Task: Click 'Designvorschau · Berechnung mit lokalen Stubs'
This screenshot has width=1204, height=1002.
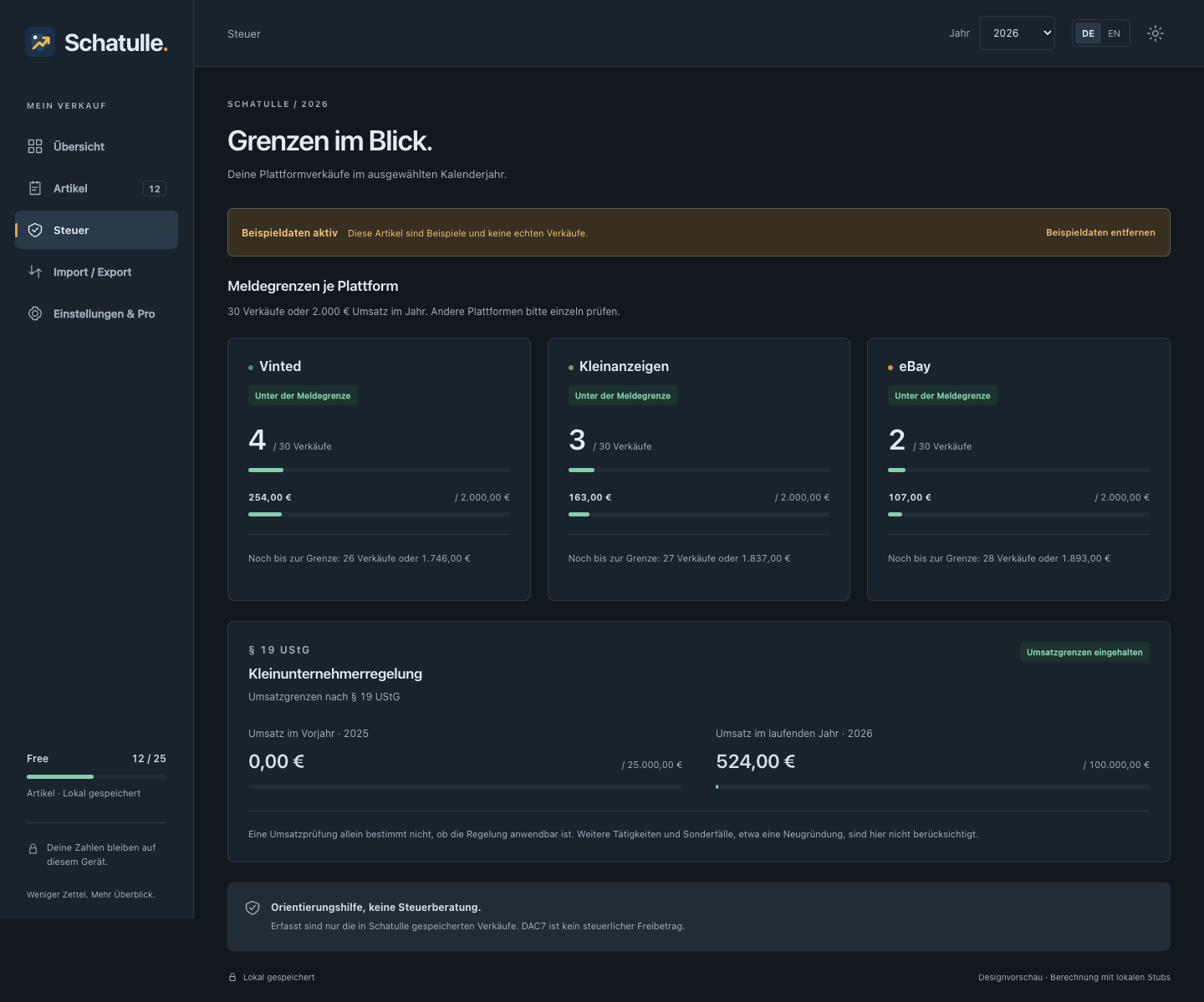Action: click(1074, 977)
